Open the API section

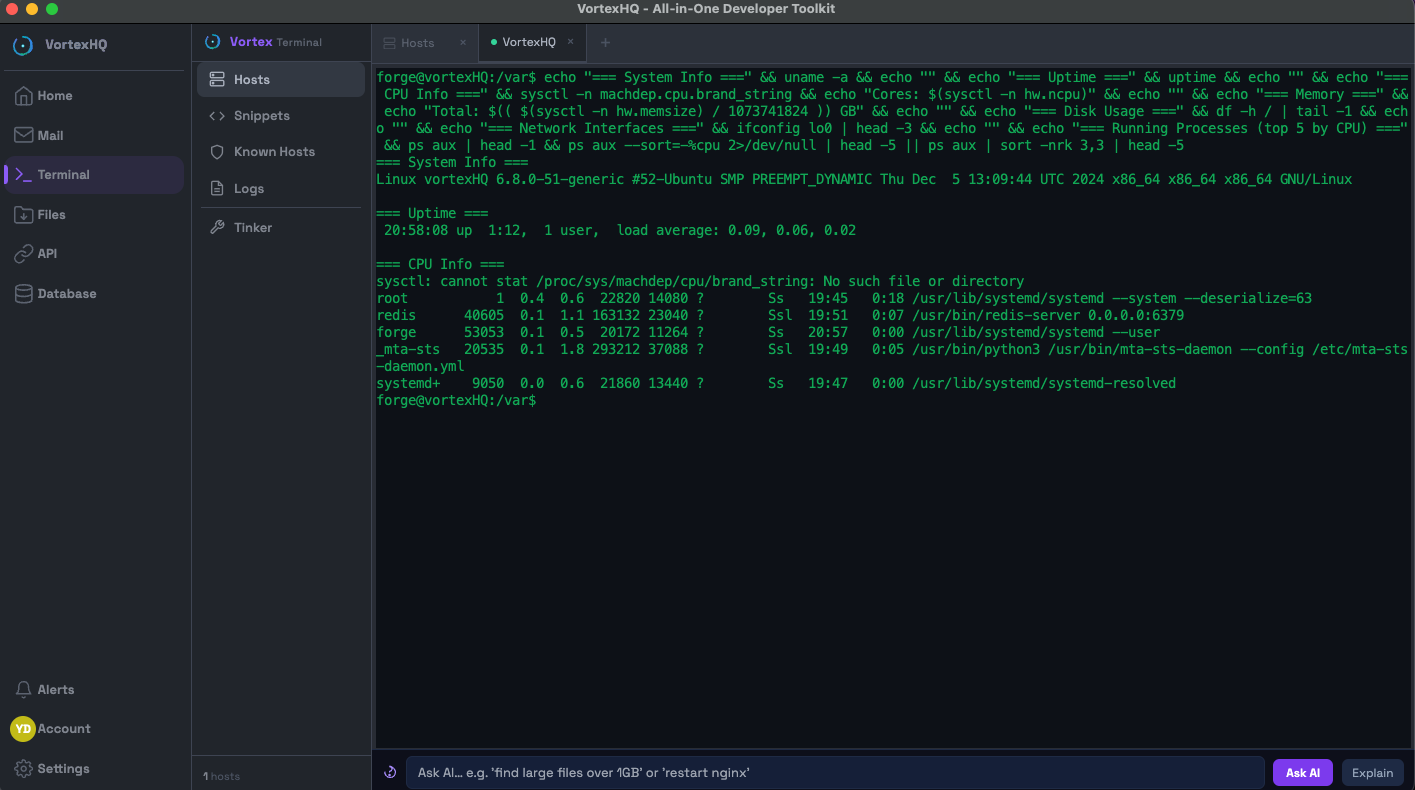pos(46,253)
